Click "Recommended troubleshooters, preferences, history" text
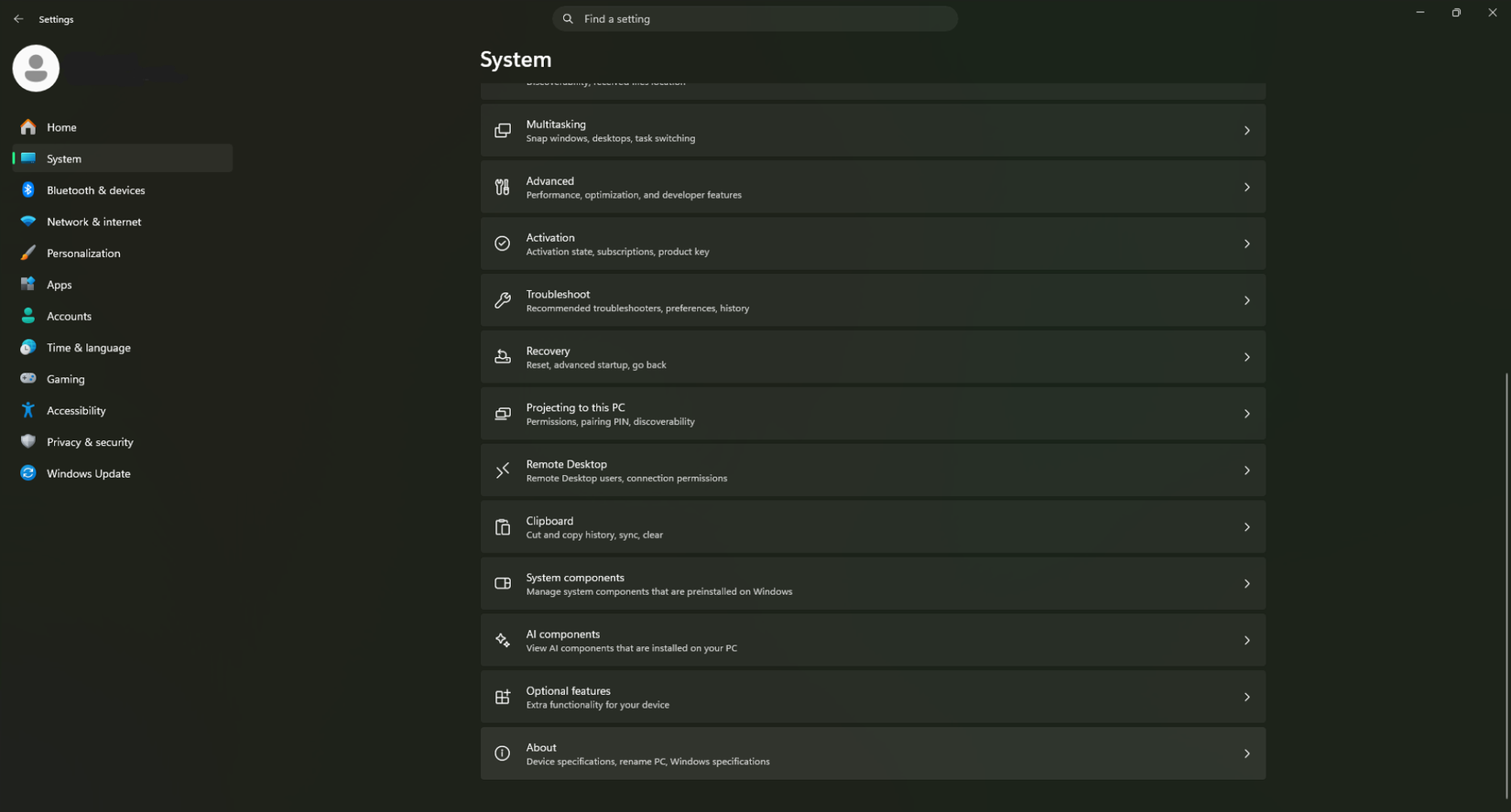Screen dimensions: 1511x812 point(637,309)
